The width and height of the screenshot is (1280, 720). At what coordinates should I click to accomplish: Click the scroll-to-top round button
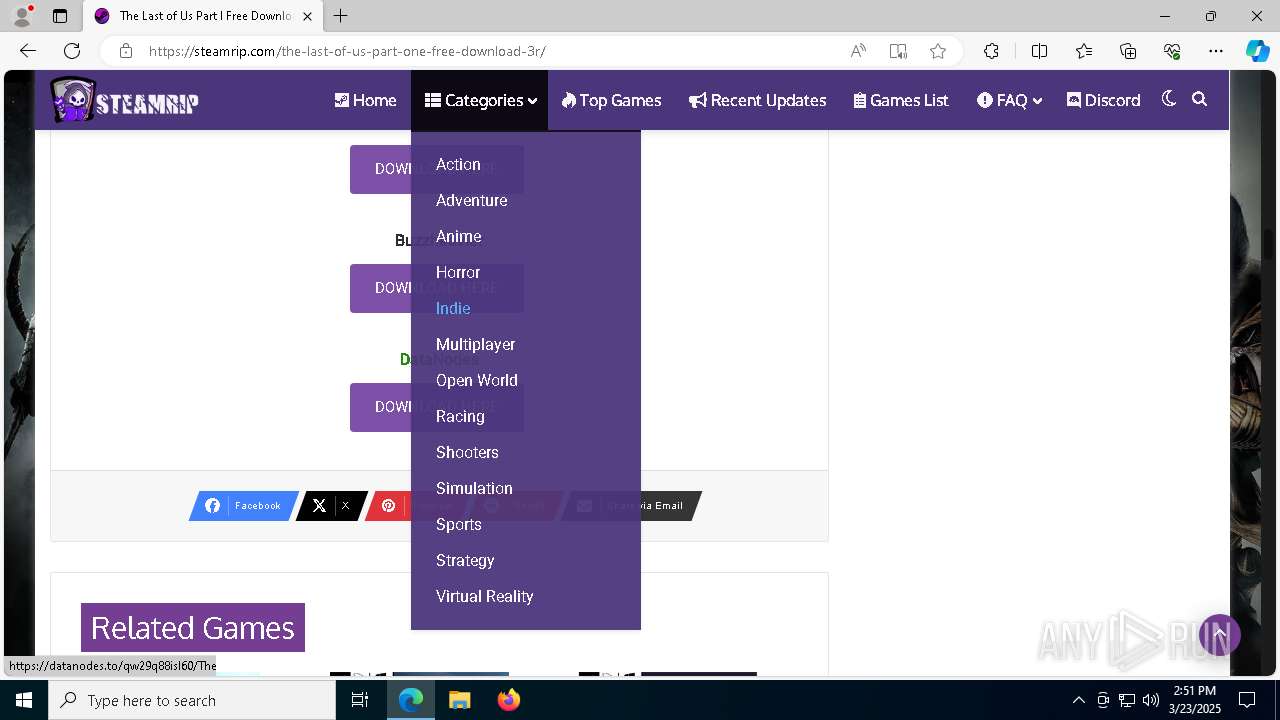coord(1220,635)
